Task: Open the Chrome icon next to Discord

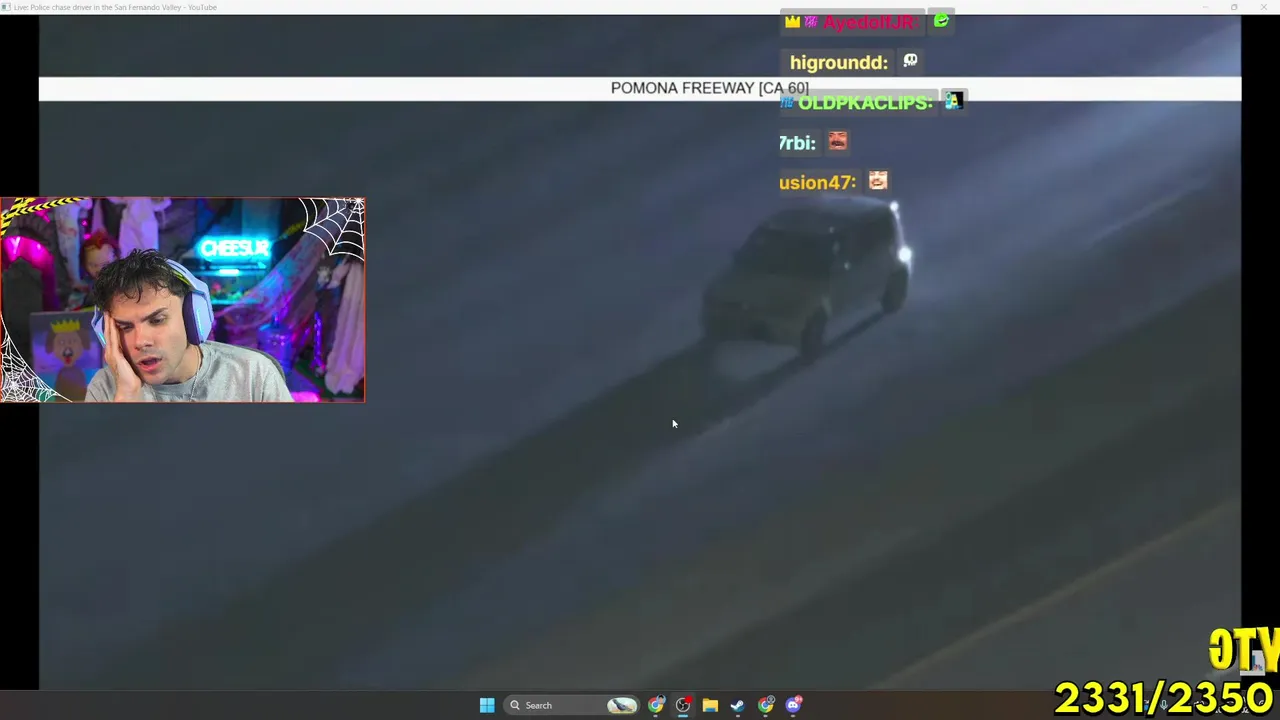Action: [x=766, y=705]
